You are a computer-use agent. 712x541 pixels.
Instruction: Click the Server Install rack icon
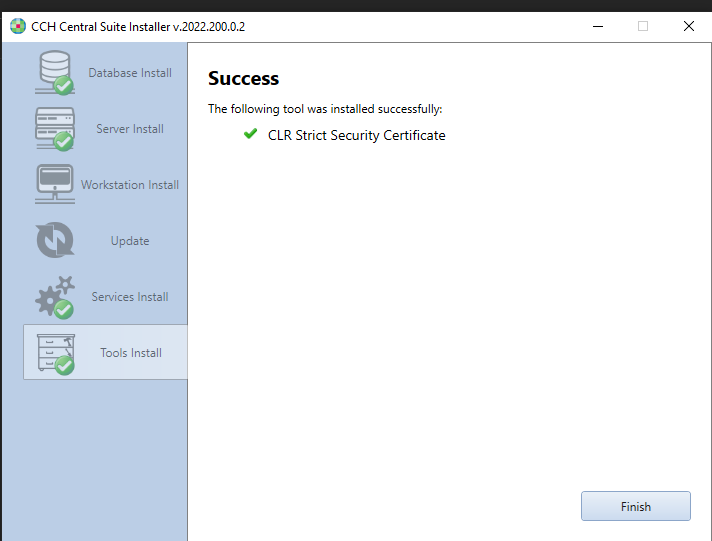click(55, 129)
